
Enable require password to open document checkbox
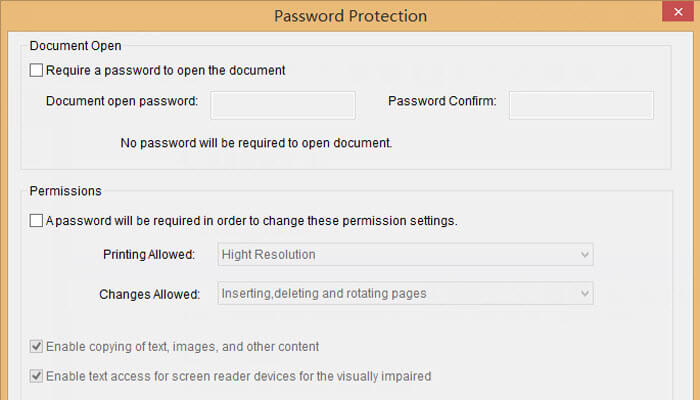coord(37,70)
